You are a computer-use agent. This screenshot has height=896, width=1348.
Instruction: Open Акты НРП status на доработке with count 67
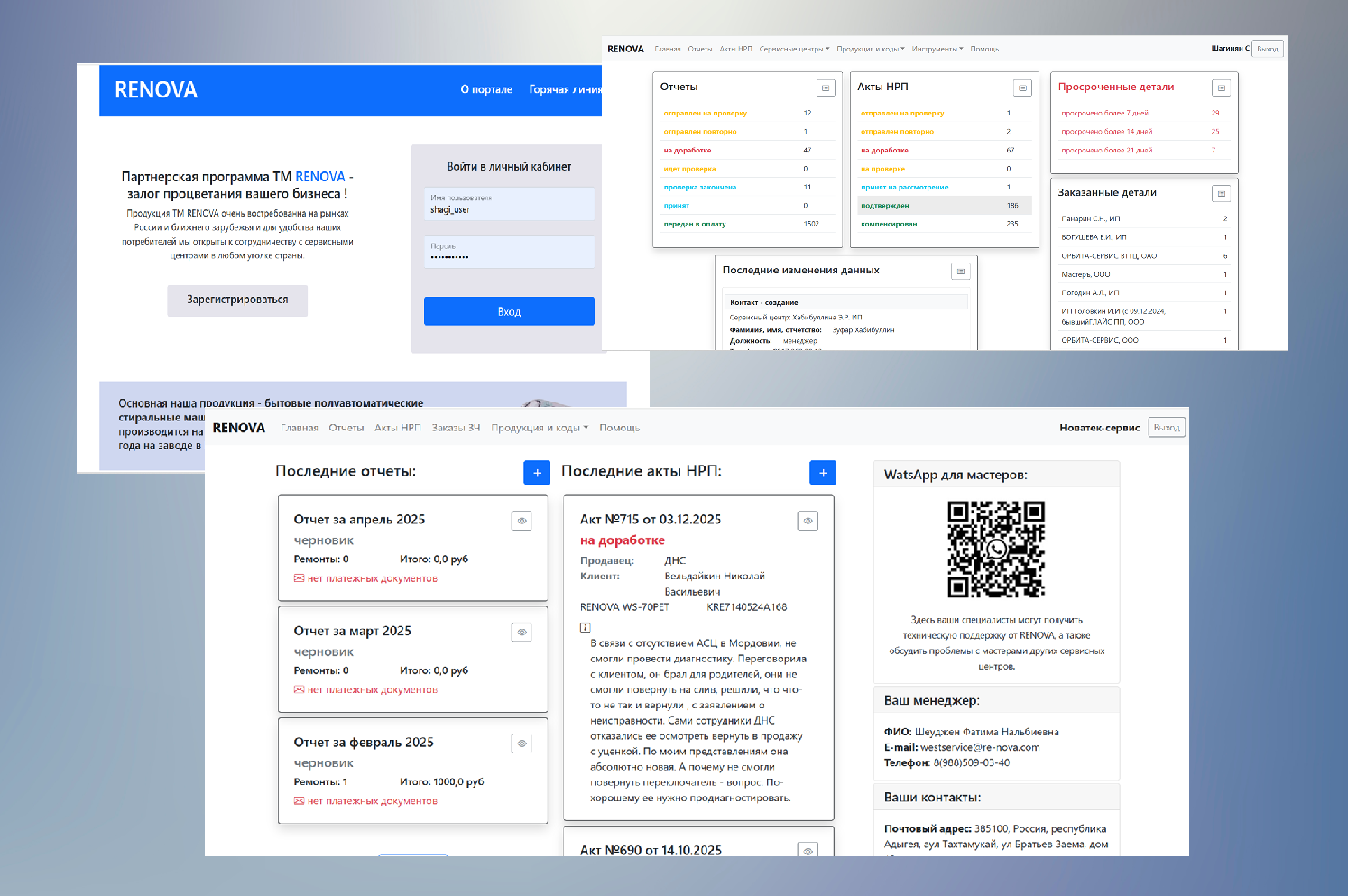[945, 151]
